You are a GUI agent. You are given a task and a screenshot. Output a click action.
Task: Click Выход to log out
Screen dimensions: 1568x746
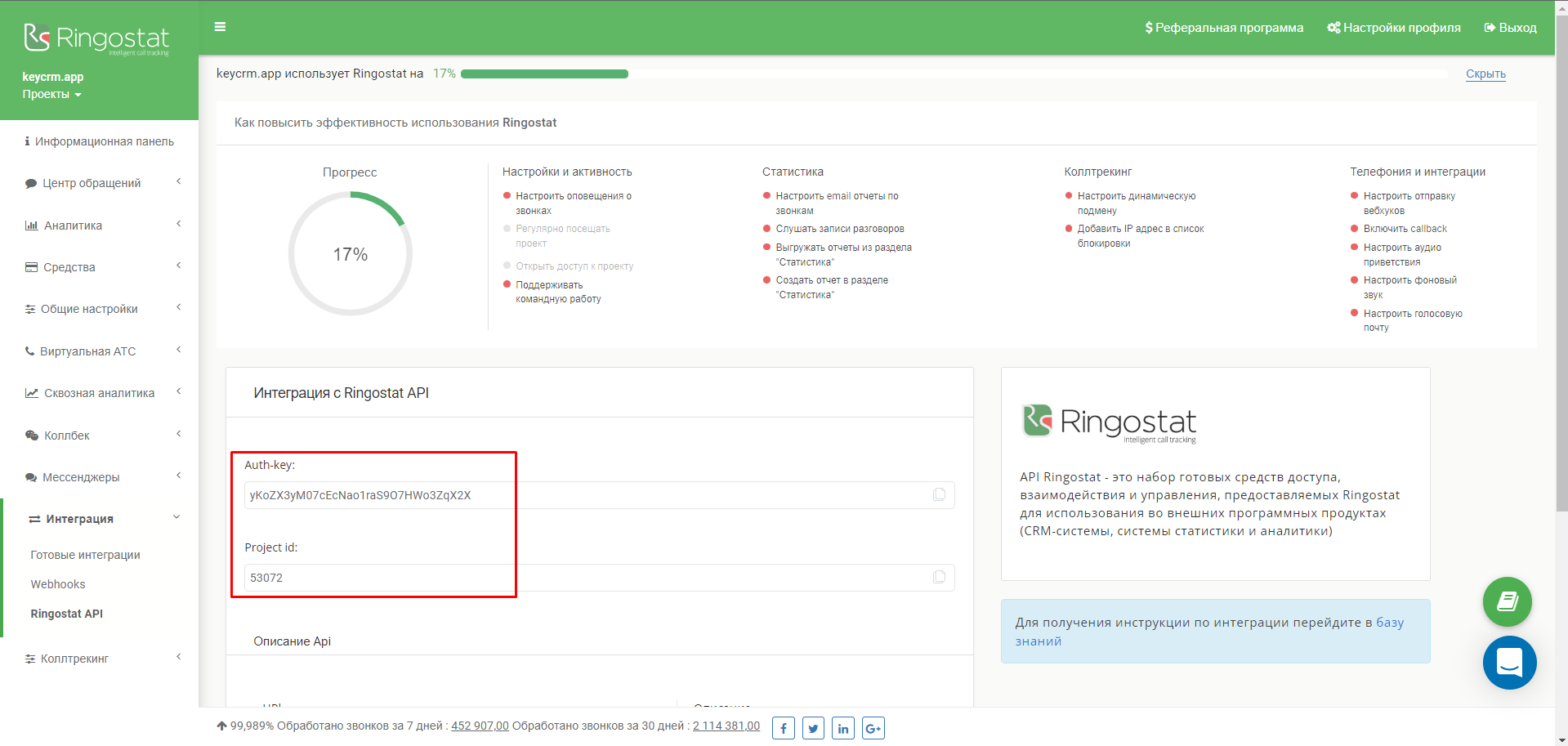click(x=1517, y=28)
